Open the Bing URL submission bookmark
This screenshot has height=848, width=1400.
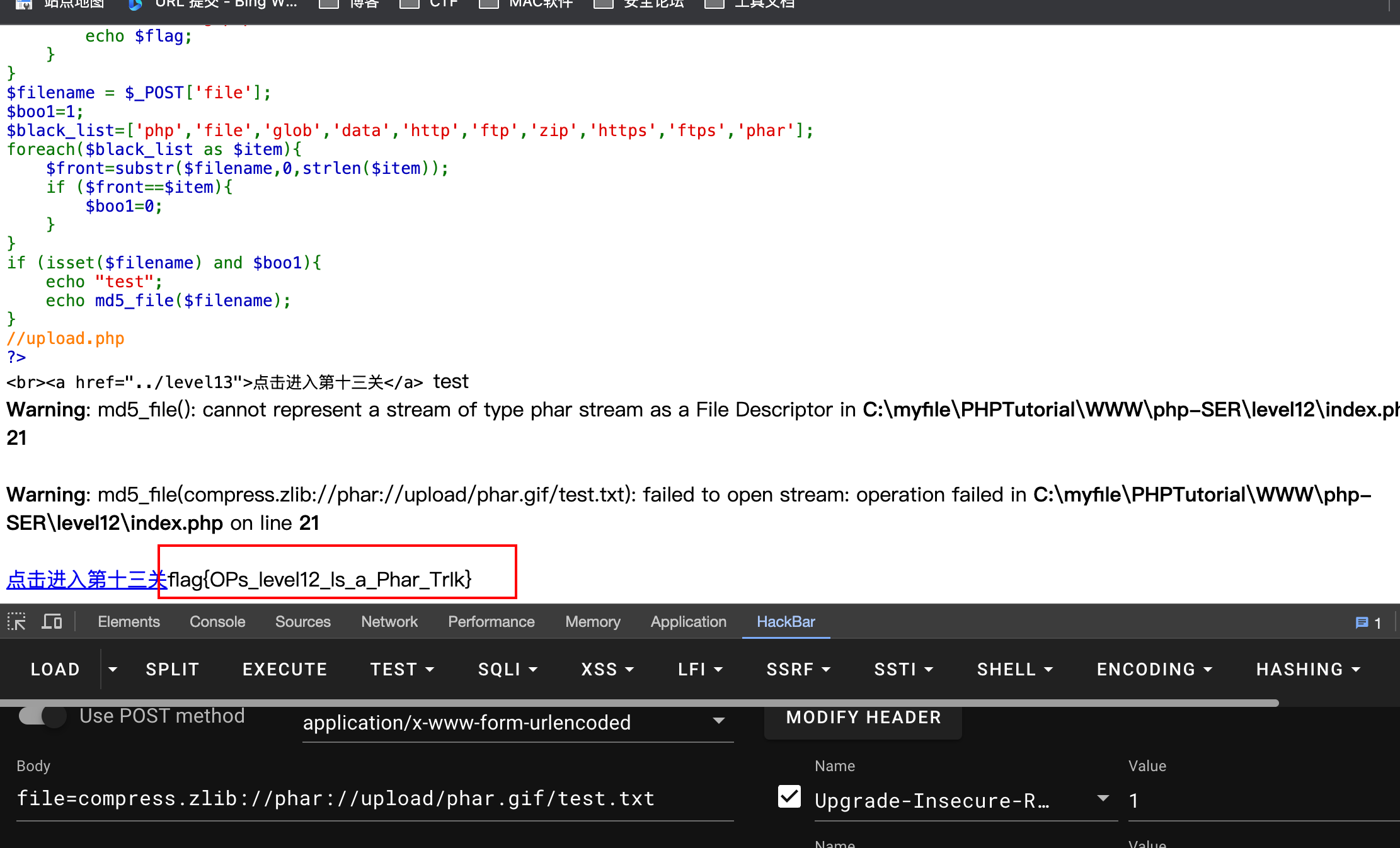212,4
